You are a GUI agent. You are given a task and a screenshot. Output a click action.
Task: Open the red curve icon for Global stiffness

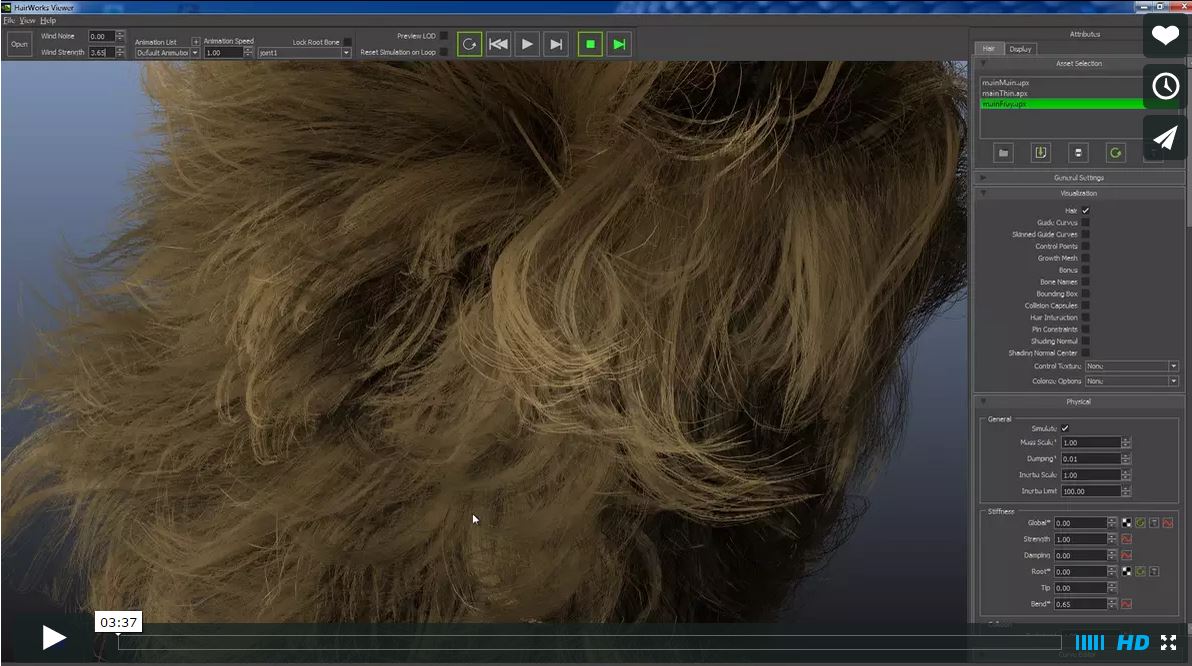pos(1168,522)
